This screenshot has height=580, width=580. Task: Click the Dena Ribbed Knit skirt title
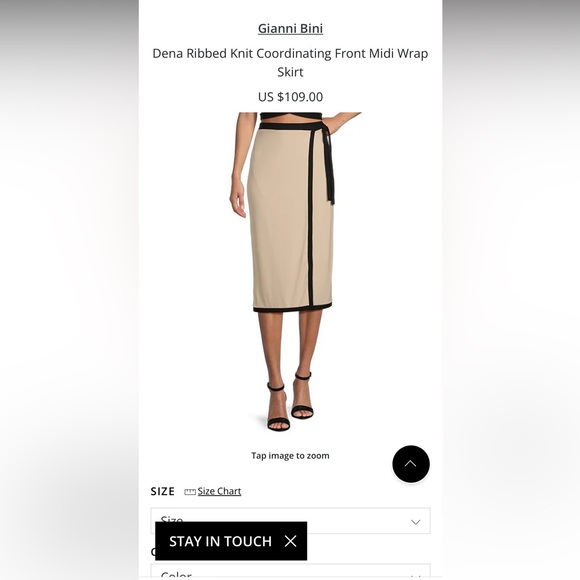point(290,62)
